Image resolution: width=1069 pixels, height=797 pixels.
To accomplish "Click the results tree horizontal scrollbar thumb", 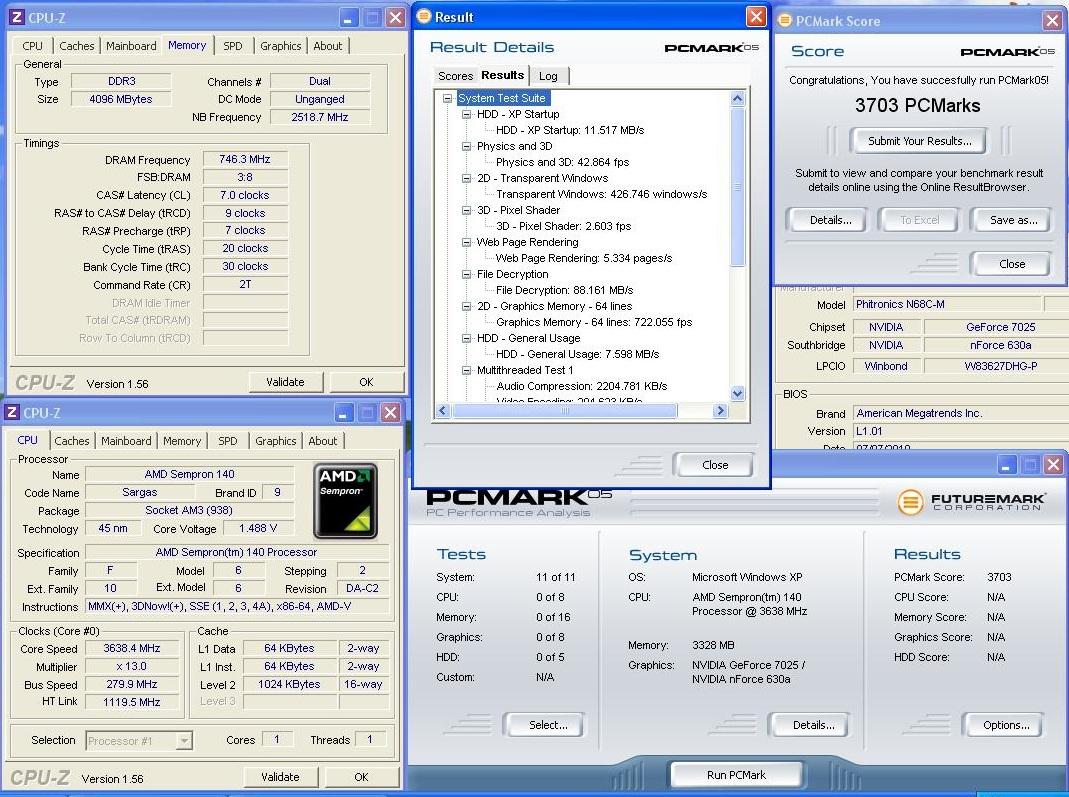I will (564, 410).
